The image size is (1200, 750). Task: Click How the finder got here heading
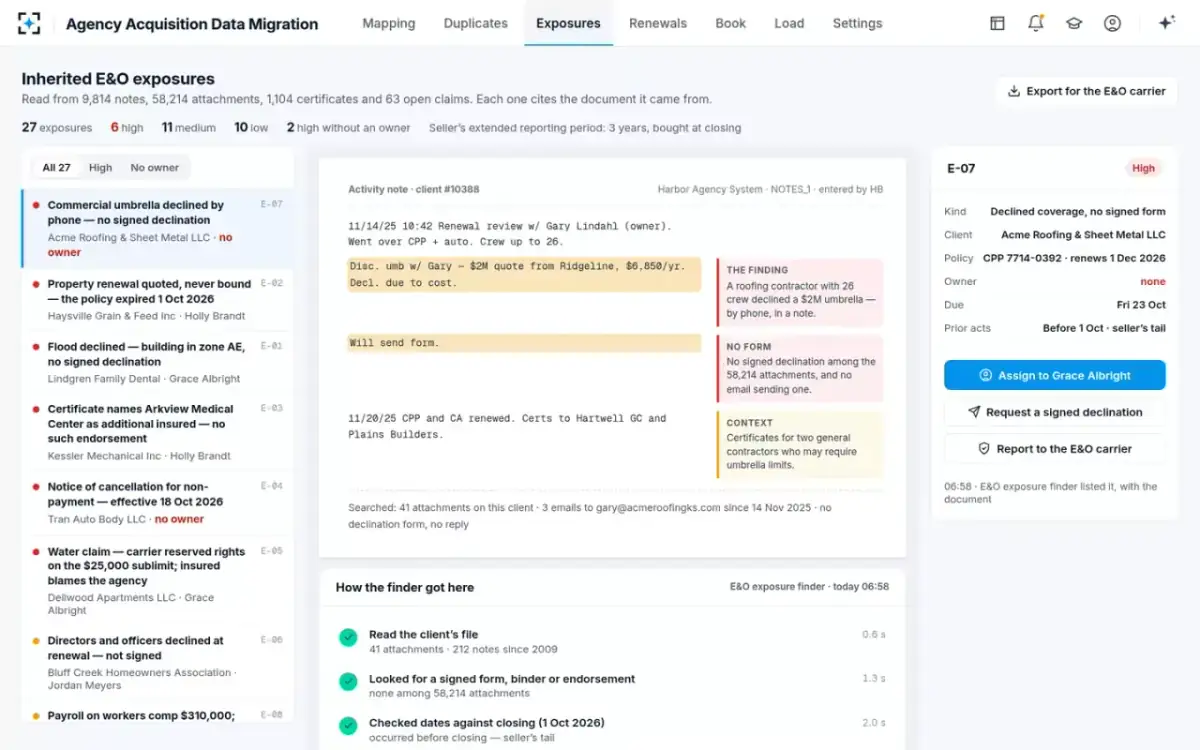coord(405,587)
